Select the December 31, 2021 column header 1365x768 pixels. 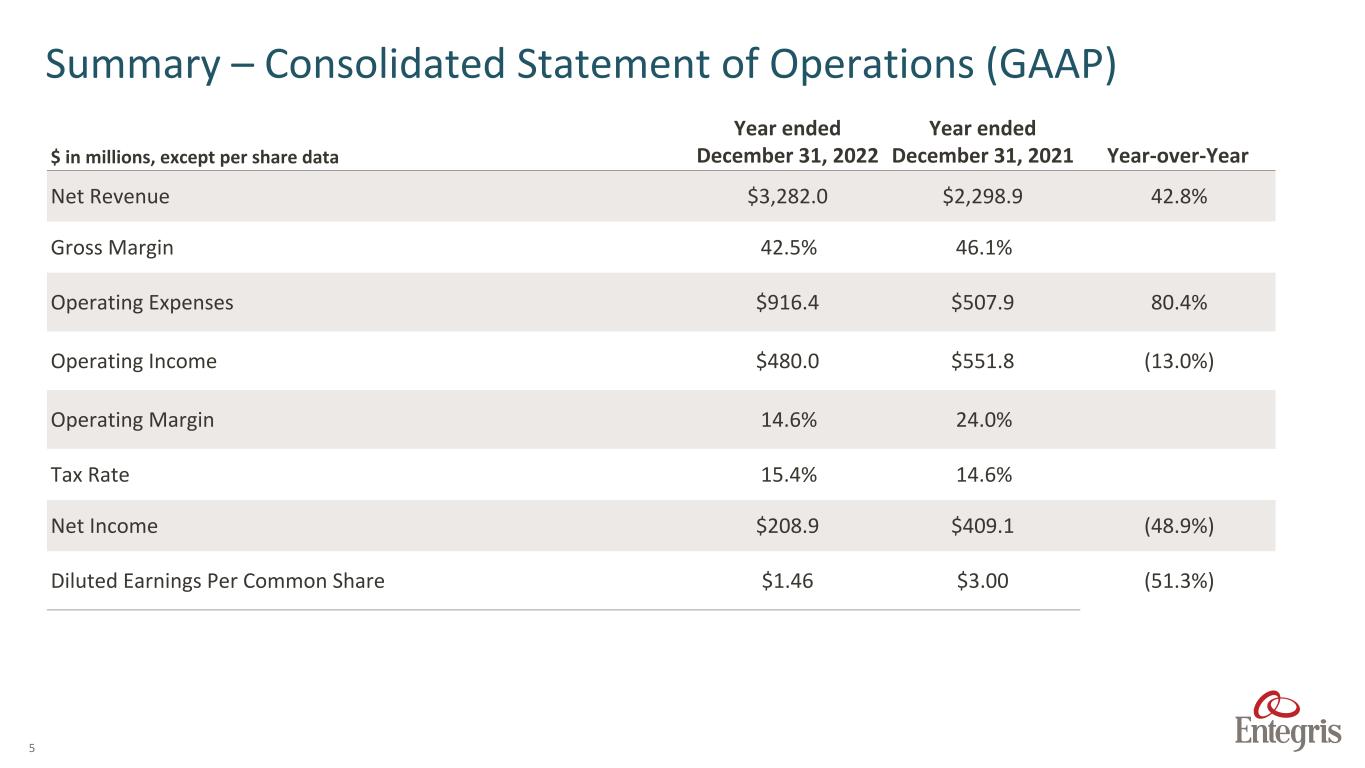982,143
